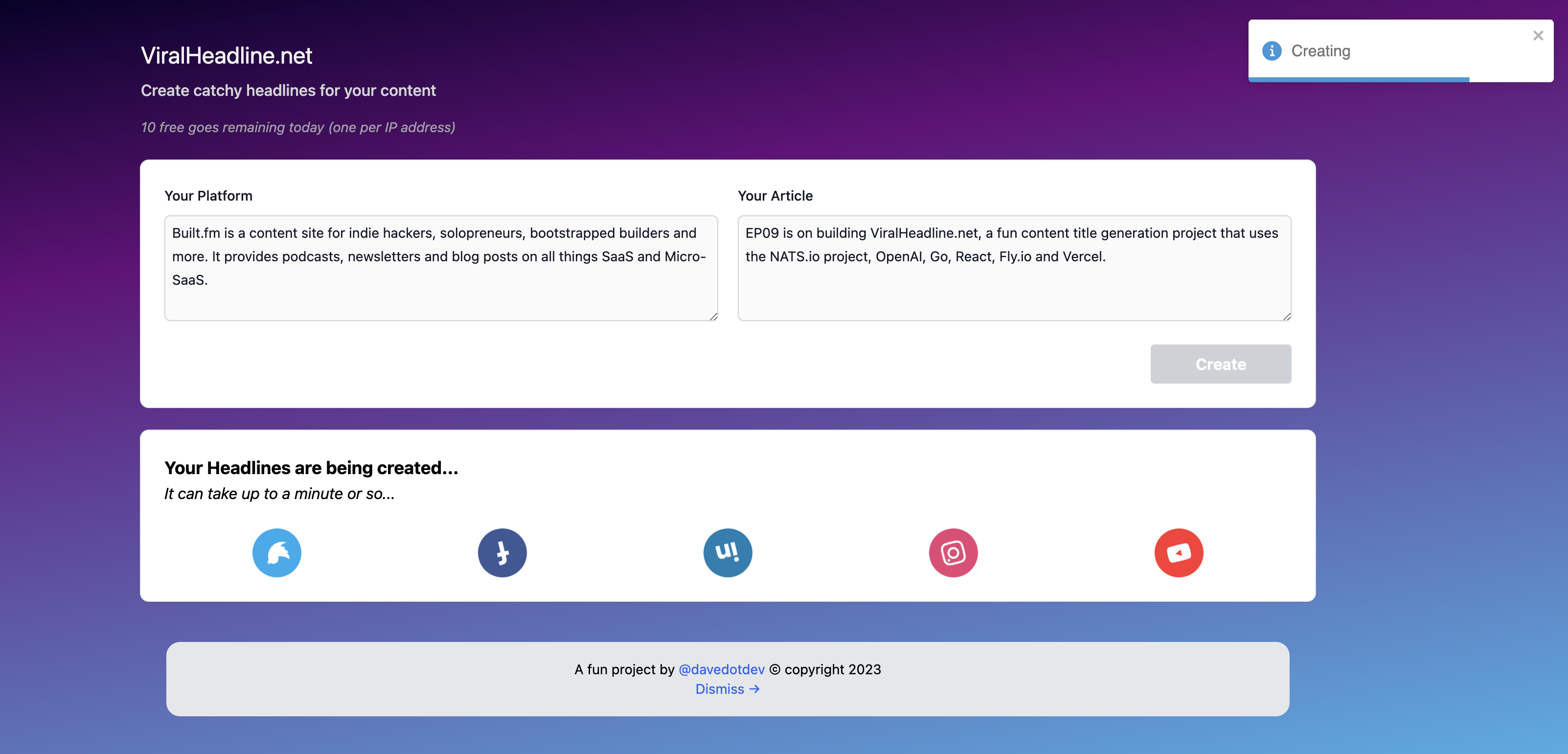
Task: Close the Creating notification toast
Action: pyautogui.click(x=1538, y=35)
